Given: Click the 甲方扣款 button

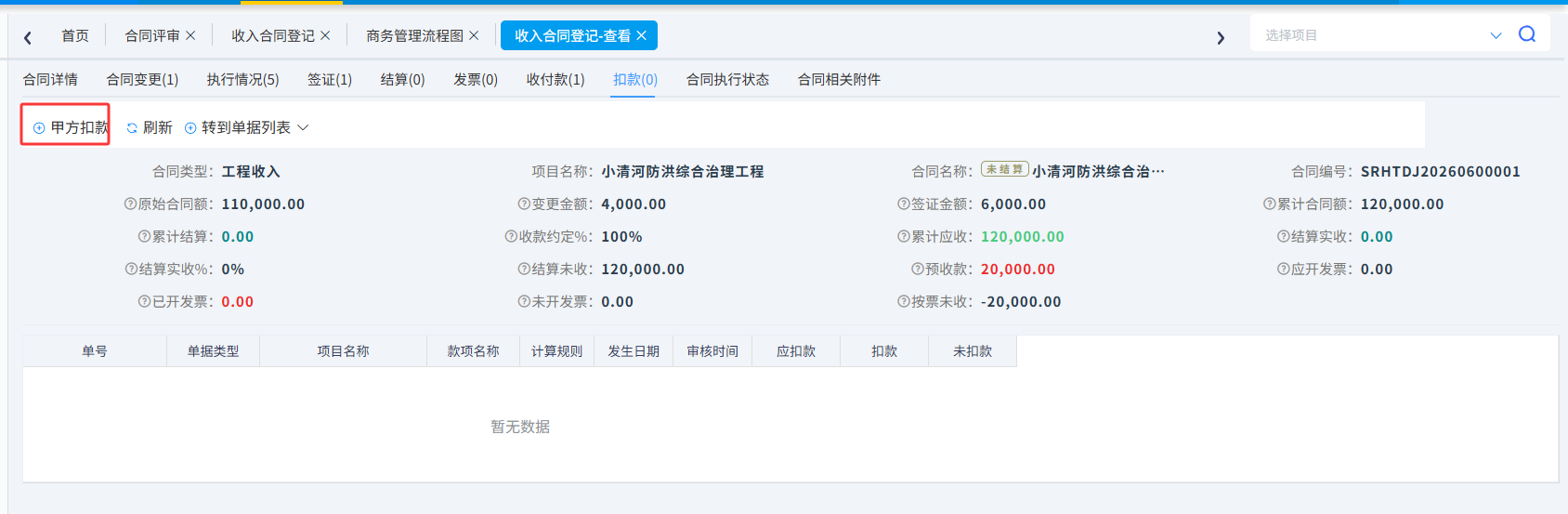Looking at the screenshot, I should pos(71,127).
